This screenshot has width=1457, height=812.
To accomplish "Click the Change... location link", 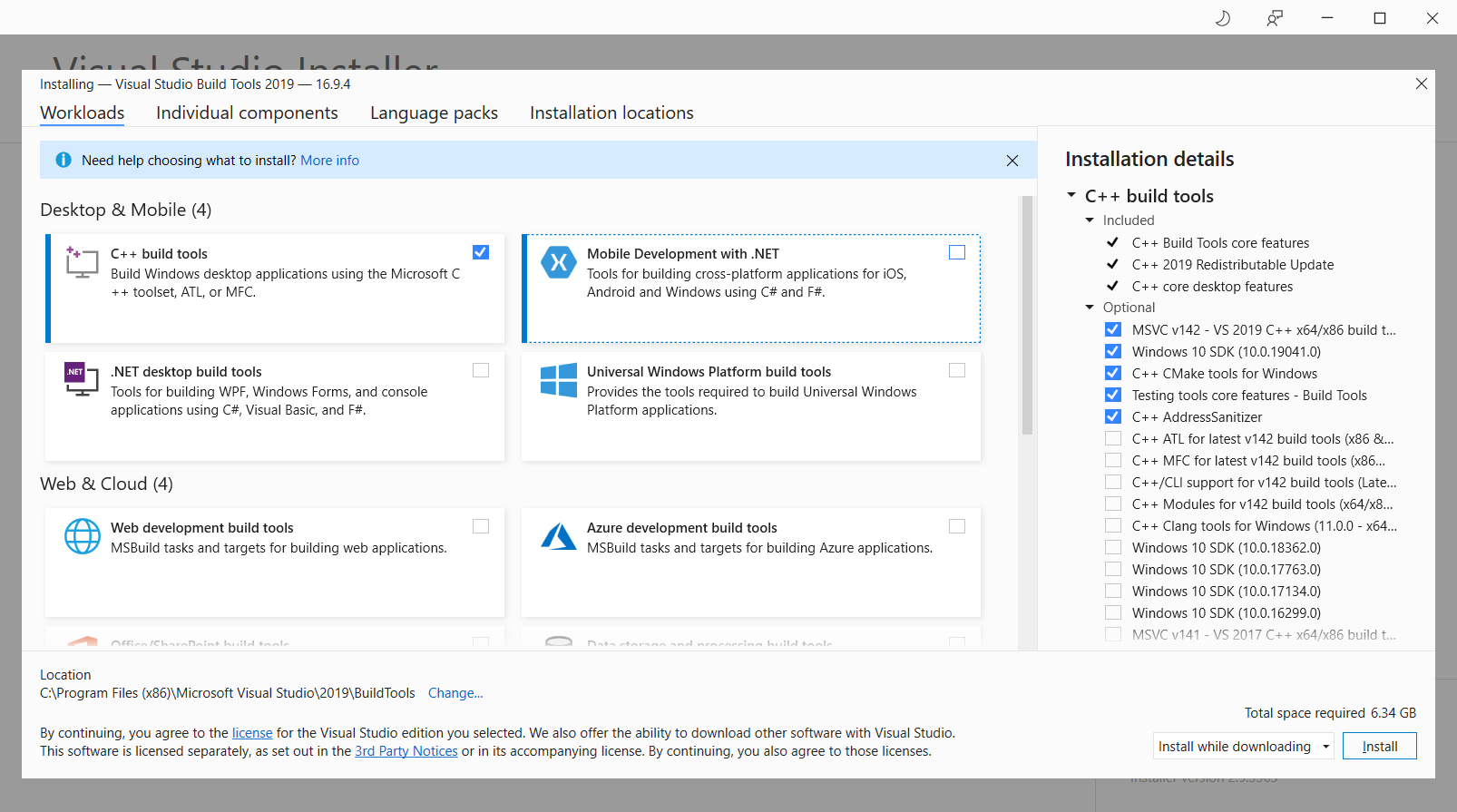I will (455, 692).
